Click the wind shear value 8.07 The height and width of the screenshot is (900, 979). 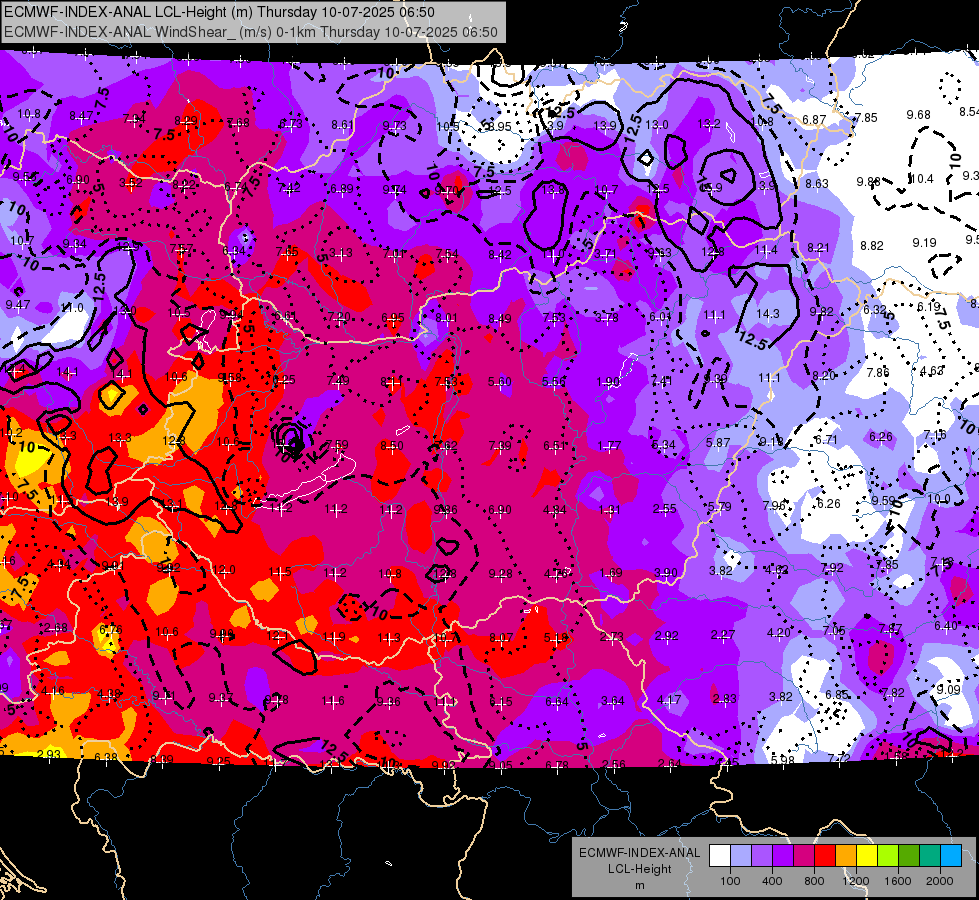(x=501, y=638)
